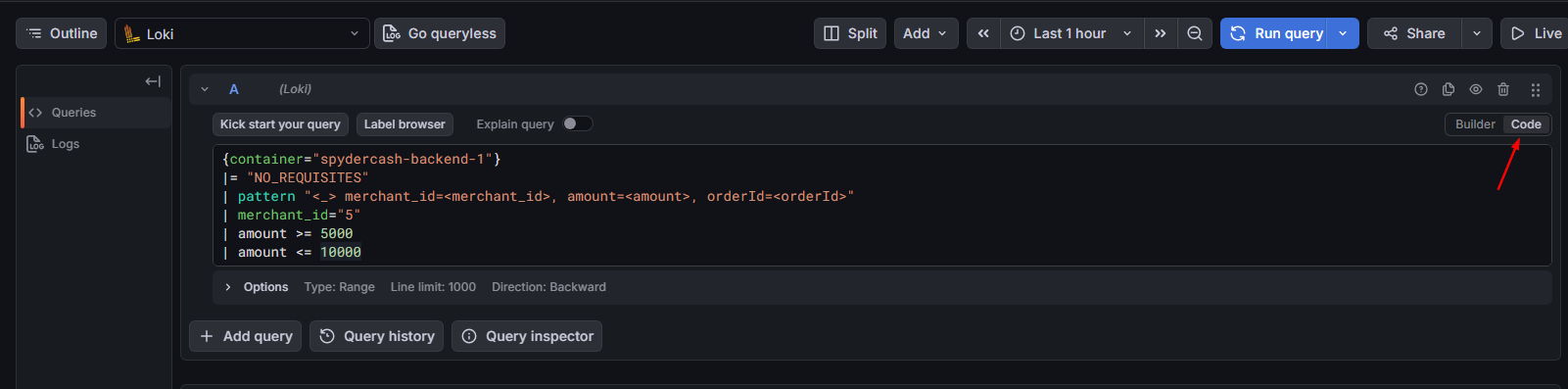Open the Last 1 hour time picker

[1071, 33]
